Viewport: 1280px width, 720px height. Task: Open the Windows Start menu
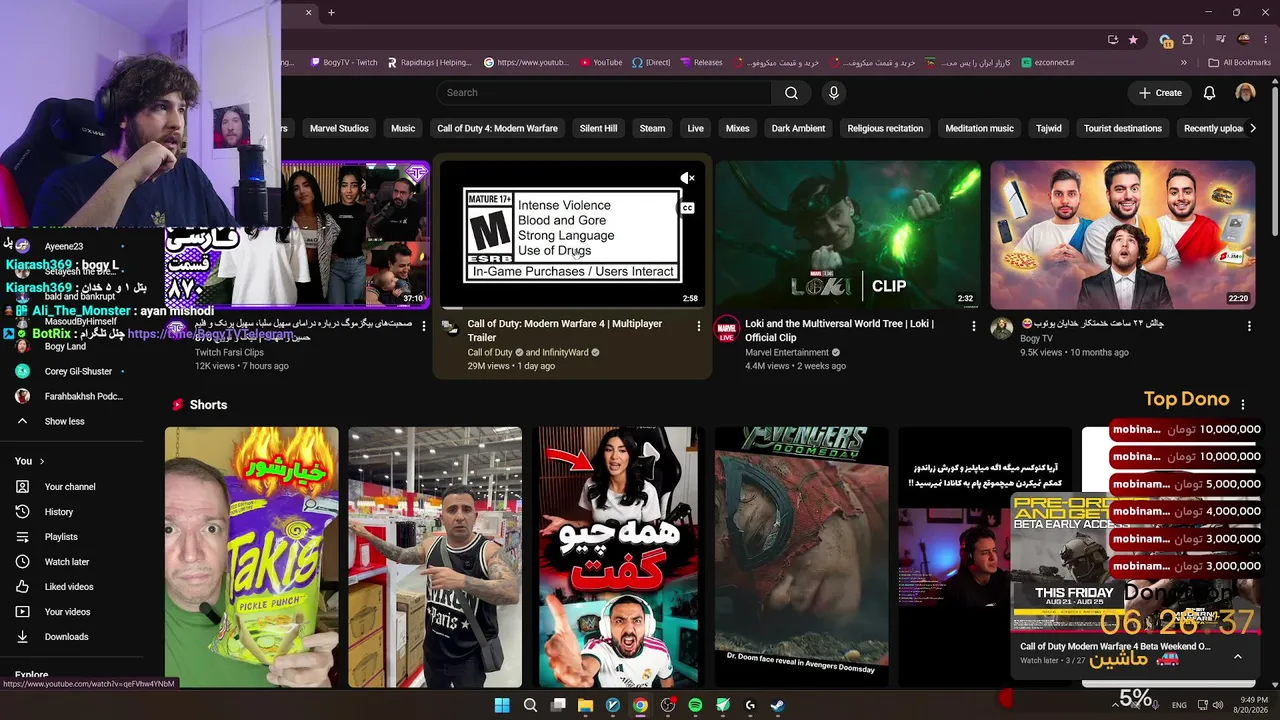pos(502,705)
